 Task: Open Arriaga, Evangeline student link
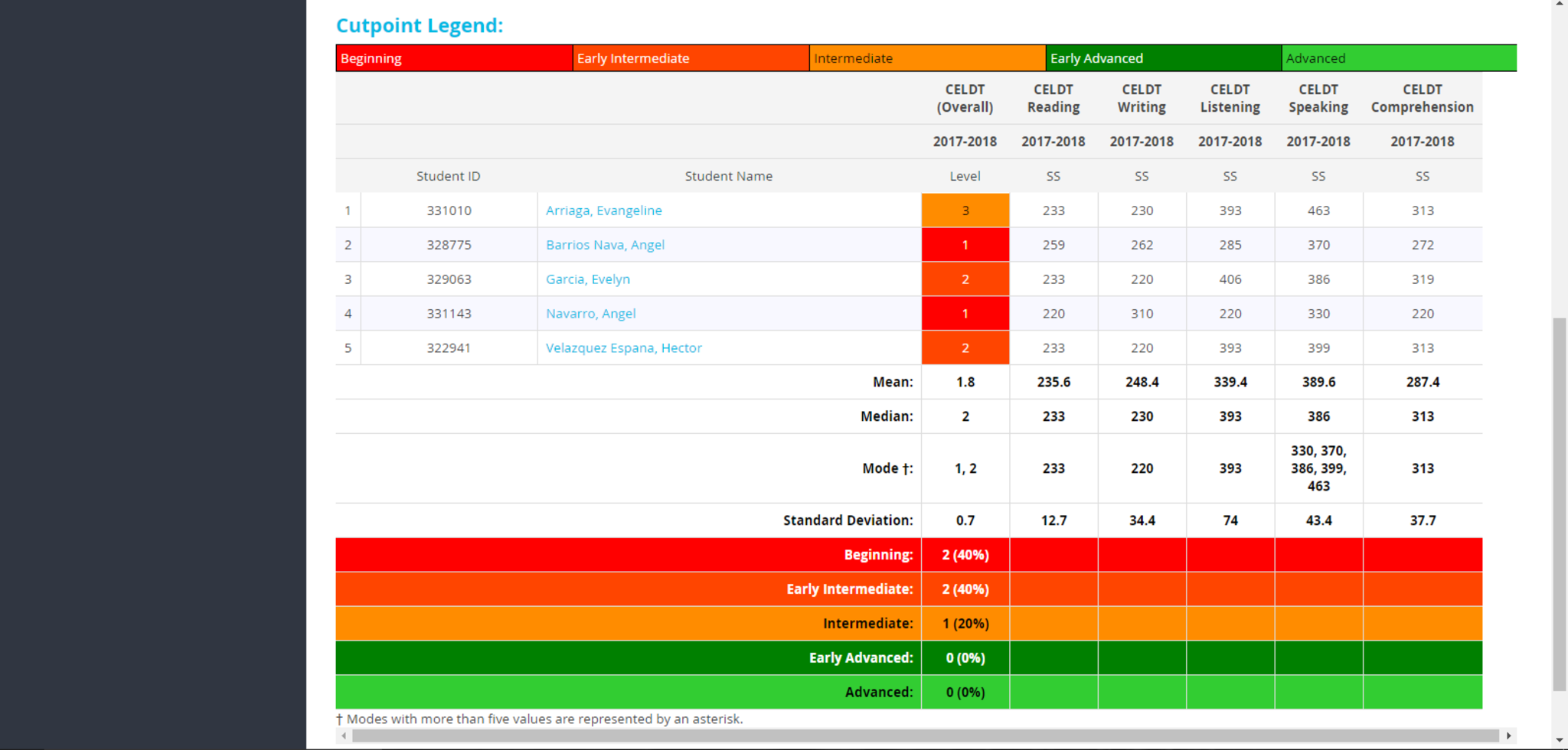click(x=603, y=210)
